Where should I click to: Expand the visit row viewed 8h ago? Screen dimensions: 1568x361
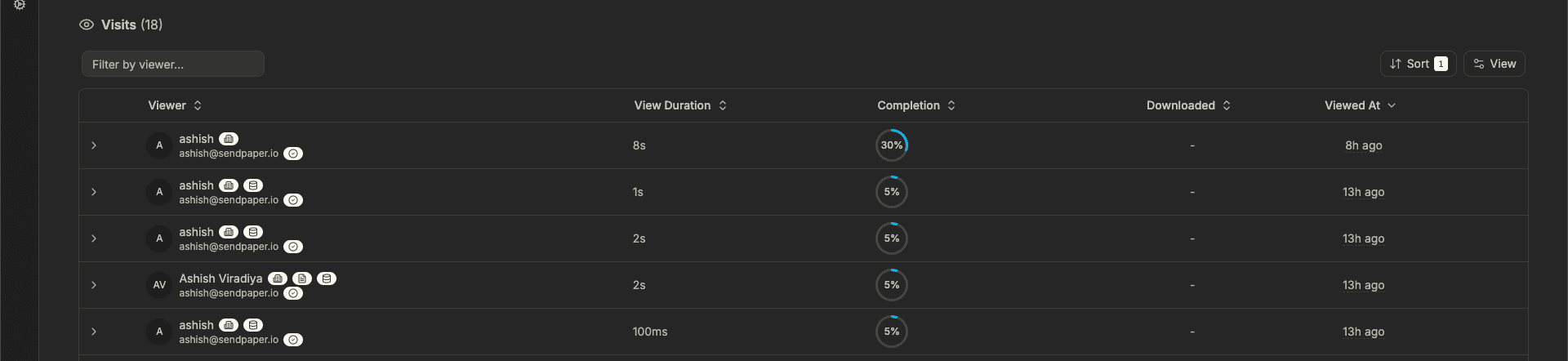point(94,145)
